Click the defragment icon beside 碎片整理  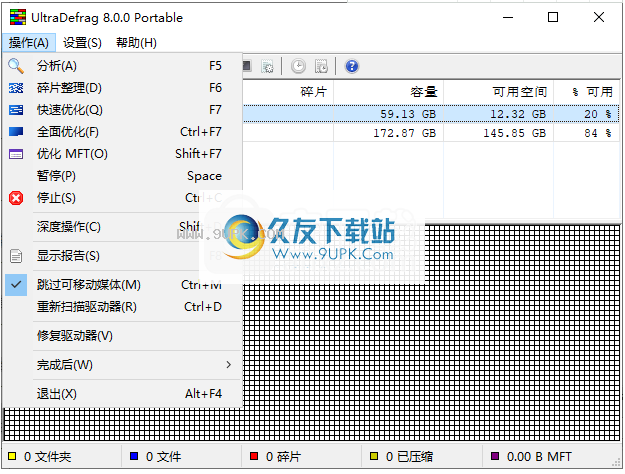coord(16,88)
